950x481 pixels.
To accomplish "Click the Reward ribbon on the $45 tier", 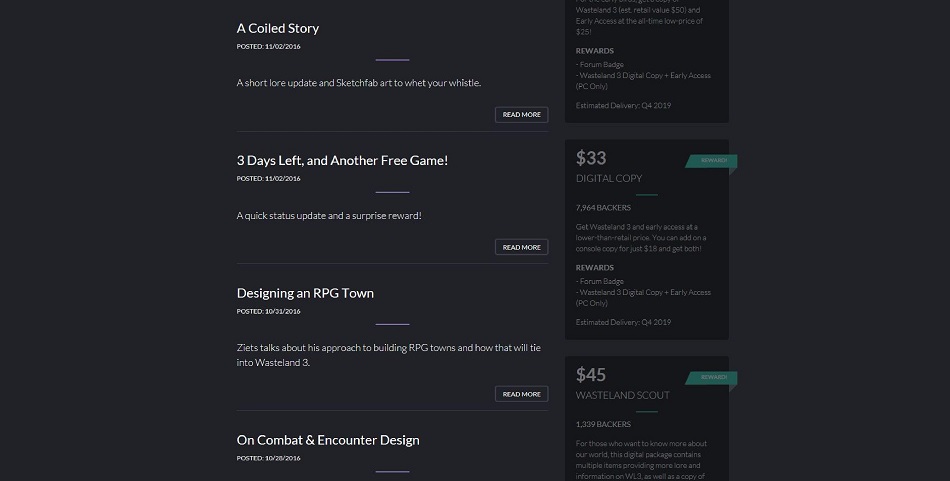I will pyautogui.click(x=713, y=378).
